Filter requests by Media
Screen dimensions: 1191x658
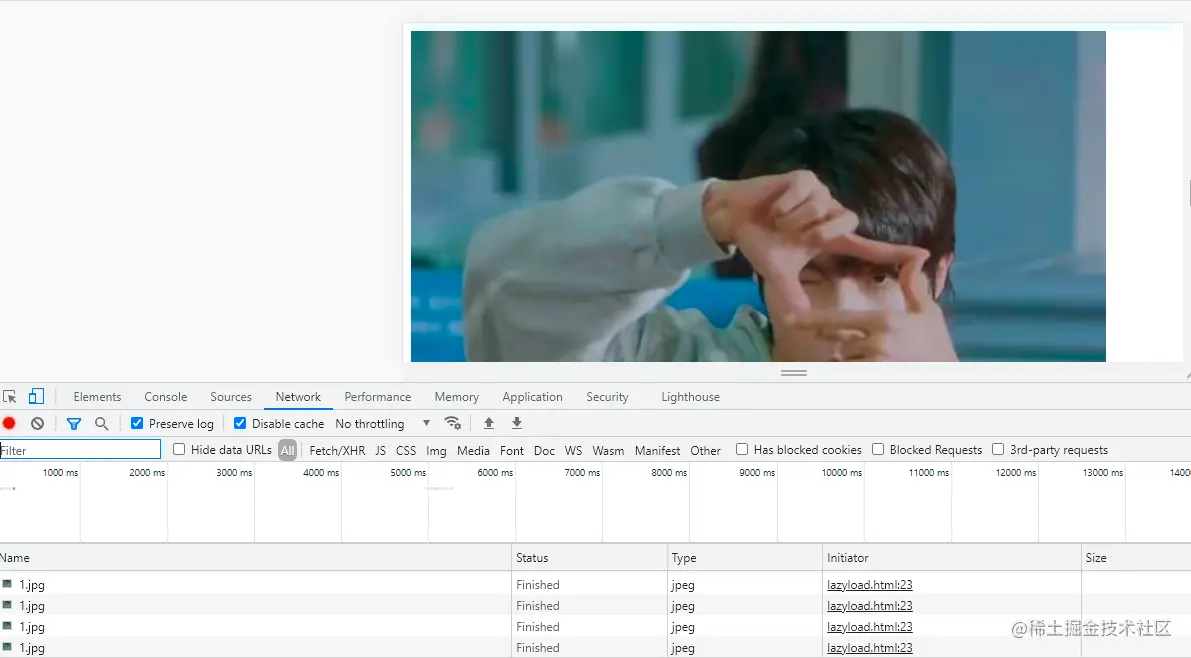tap(473, 451)
